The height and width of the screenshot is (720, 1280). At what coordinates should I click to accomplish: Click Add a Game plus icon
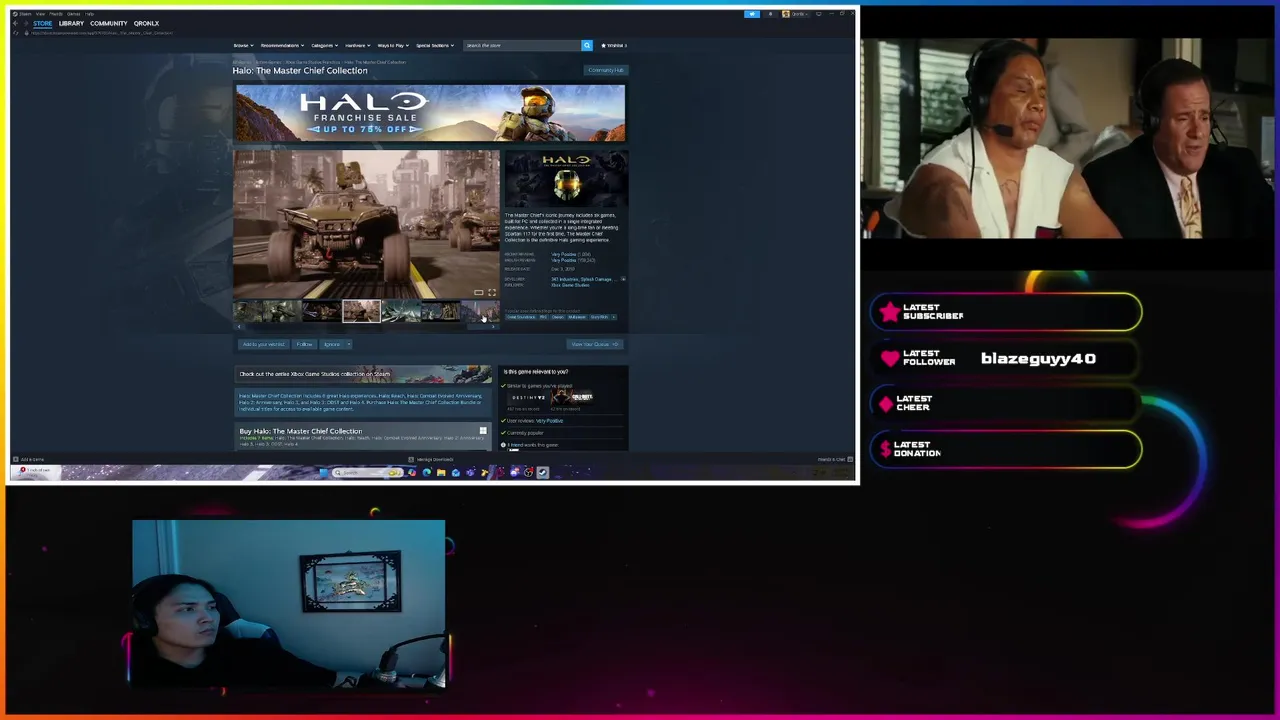(15, 459)
